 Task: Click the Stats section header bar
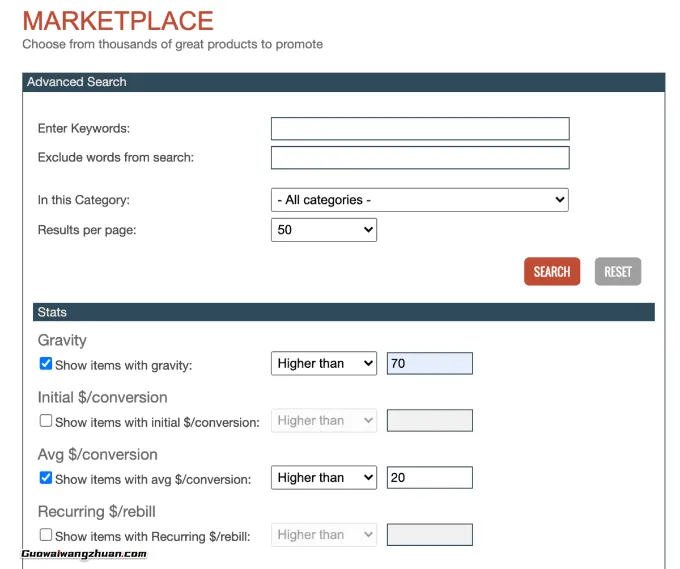click(x=343, y=312)
